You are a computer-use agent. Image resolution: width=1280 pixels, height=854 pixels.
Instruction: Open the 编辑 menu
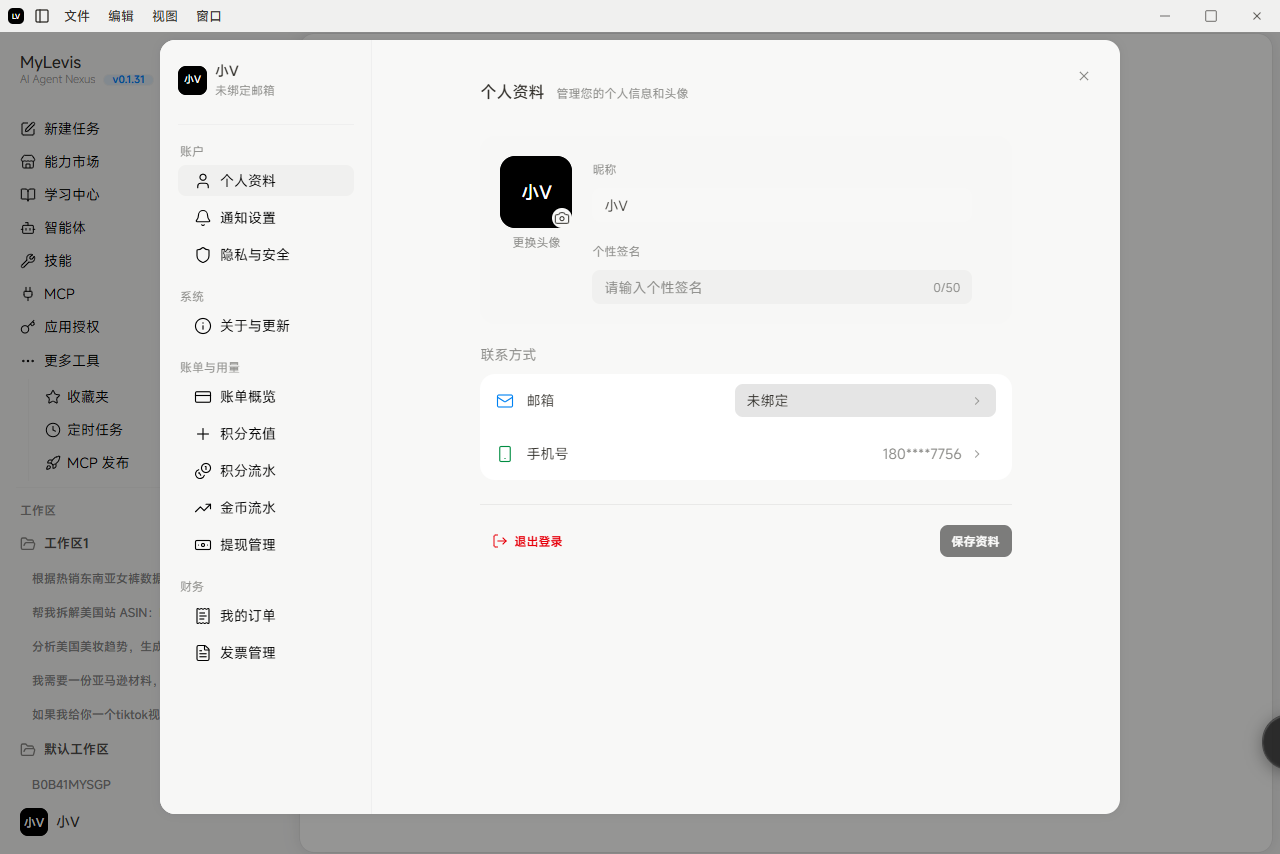[x=121, y=16]
